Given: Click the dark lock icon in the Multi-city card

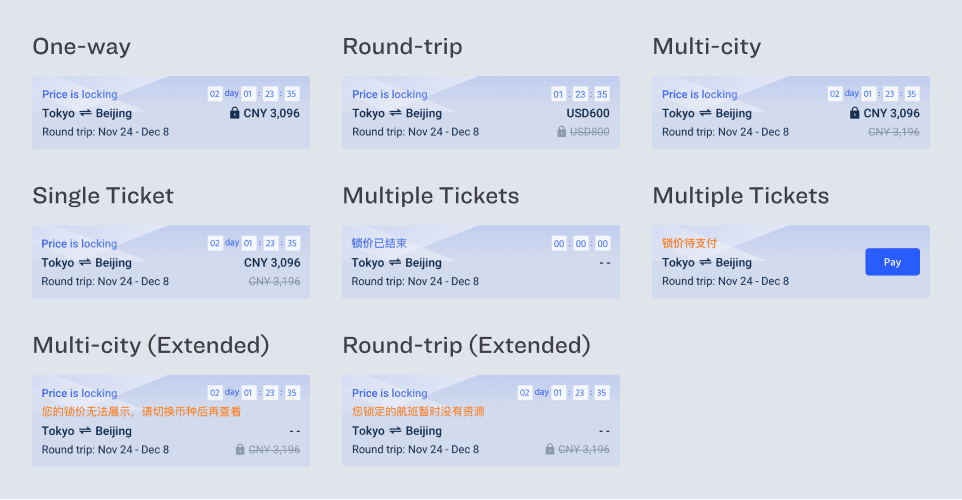Looking at the screenshot, I should [x=855, y=114].
